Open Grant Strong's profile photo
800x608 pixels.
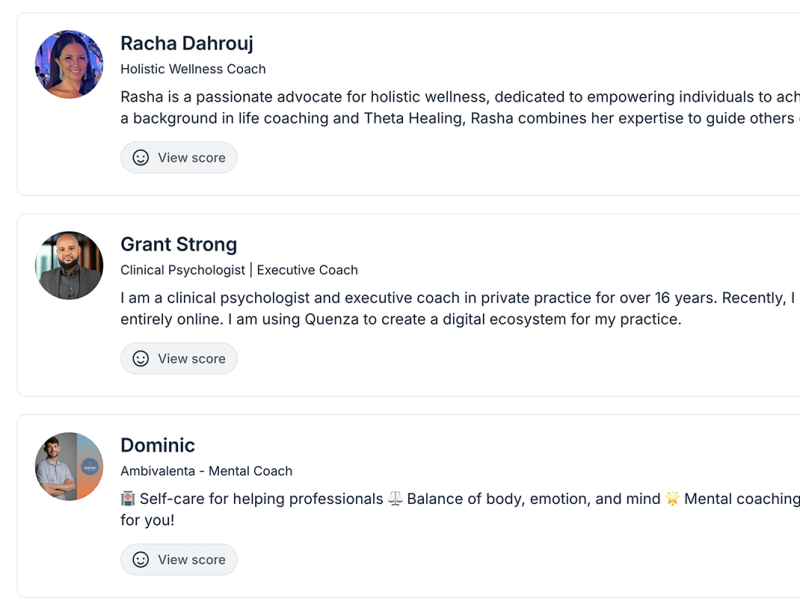pos(69,265)
